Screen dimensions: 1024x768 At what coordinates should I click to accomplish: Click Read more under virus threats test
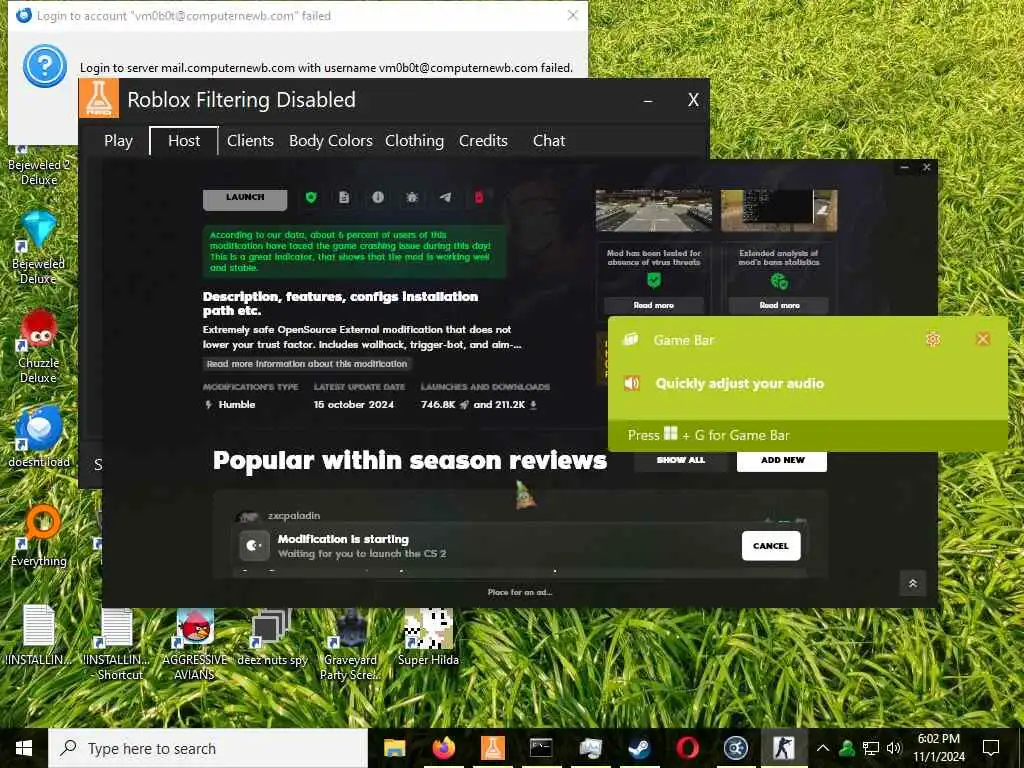[653, 305]
